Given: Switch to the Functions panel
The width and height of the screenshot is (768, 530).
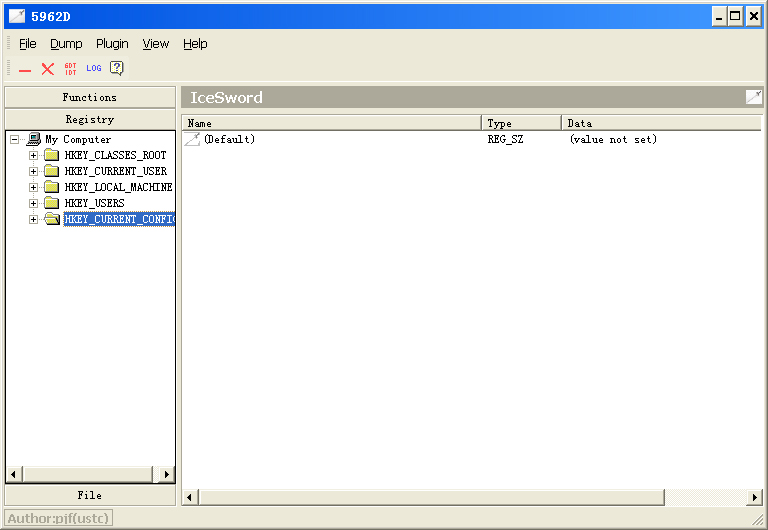Looking at the screenshot, I should coord(90,97).
